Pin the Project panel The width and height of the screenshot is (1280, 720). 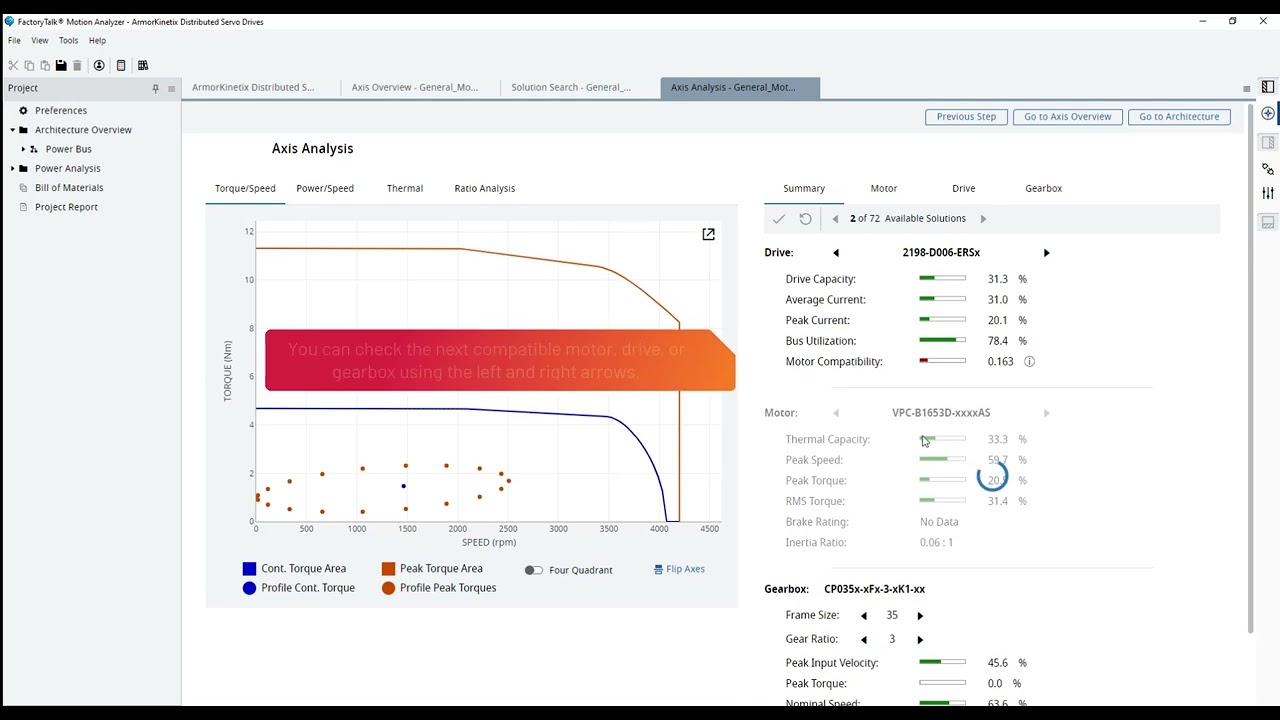155,89
